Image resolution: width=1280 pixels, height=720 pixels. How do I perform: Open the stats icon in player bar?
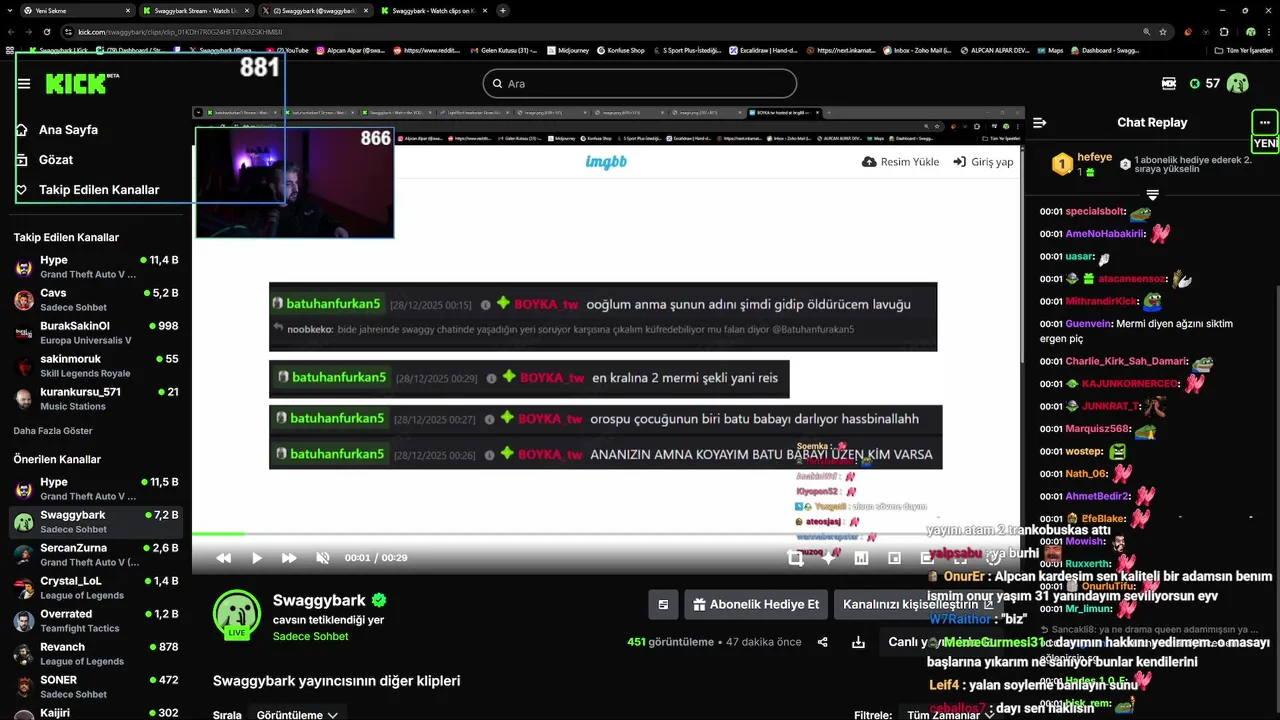coord(861,558)
